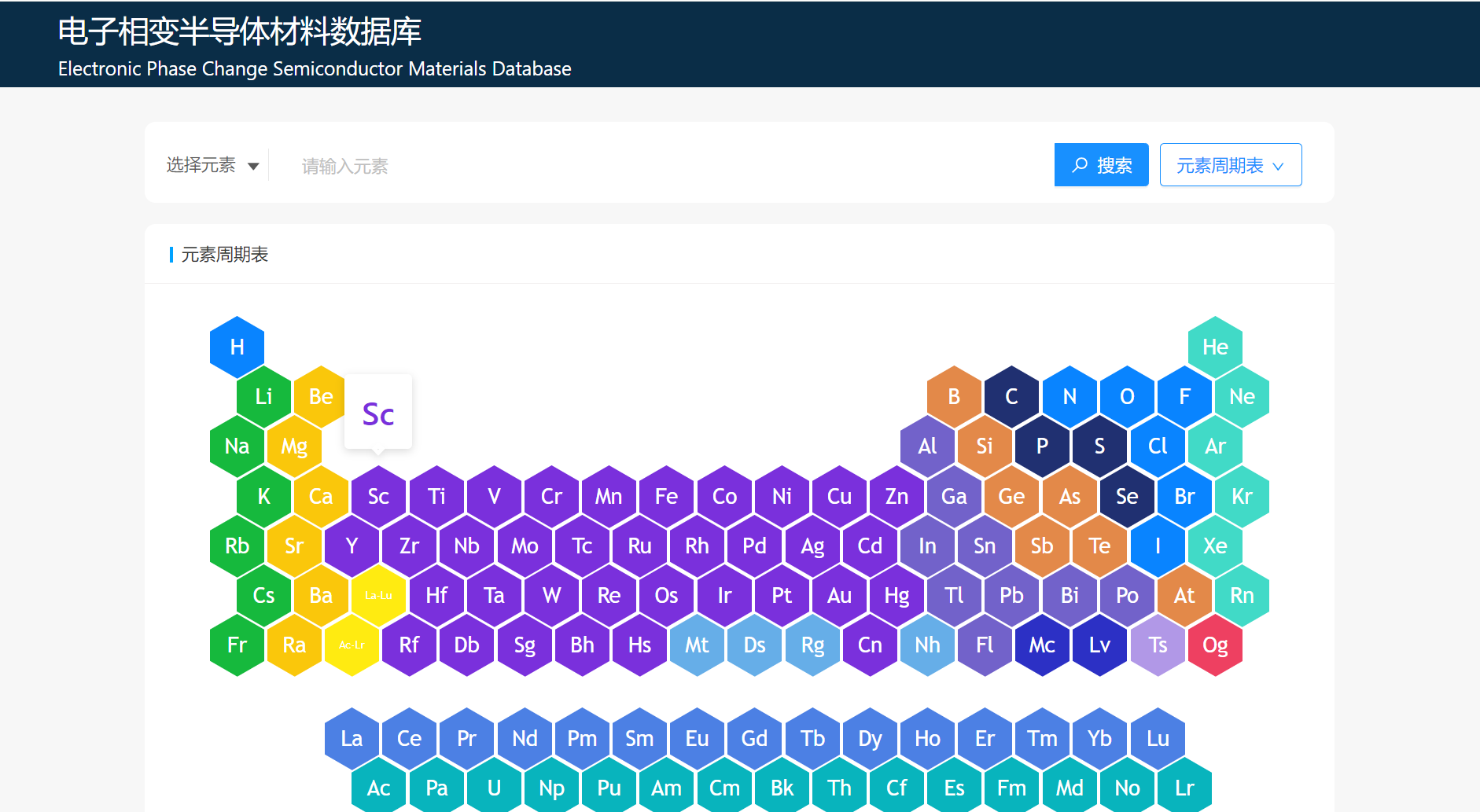The height and width of the screenshot is (812, 1480).
Task: Click the Chinese database title in header
Action: click(x=240, y=31)
